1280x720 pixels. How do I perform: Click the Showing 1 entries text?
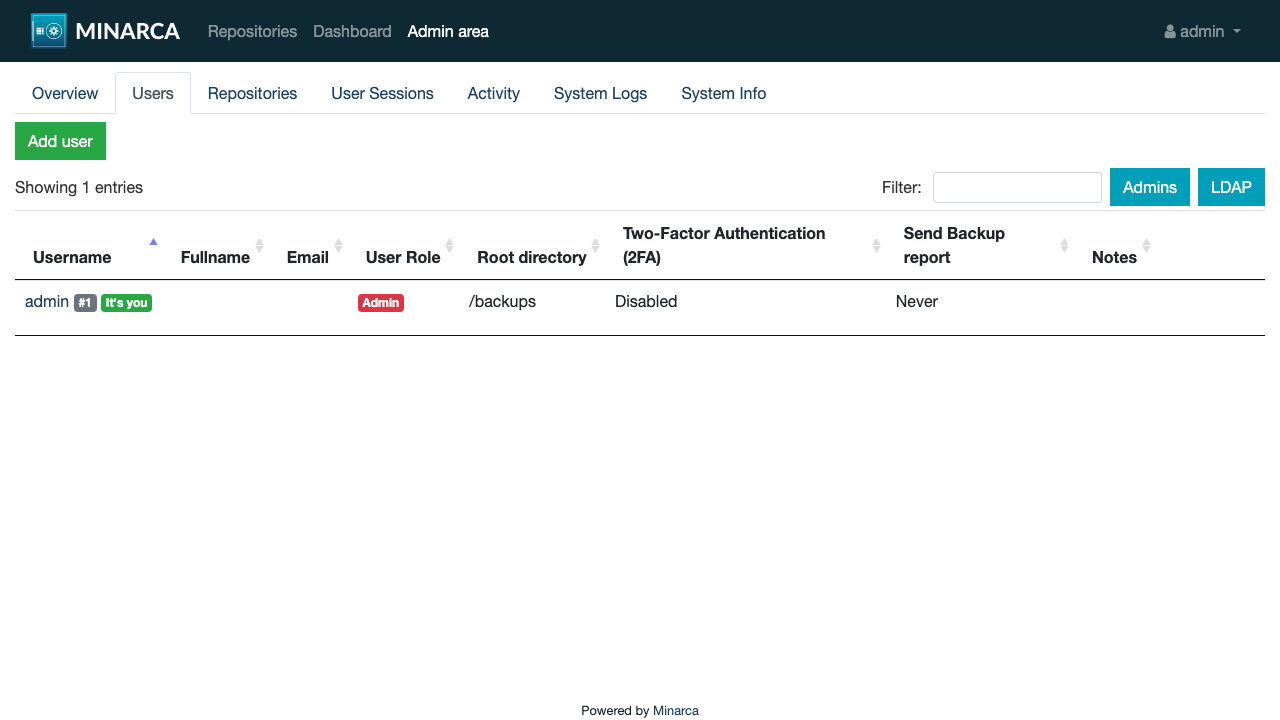(x=79, y=187)
